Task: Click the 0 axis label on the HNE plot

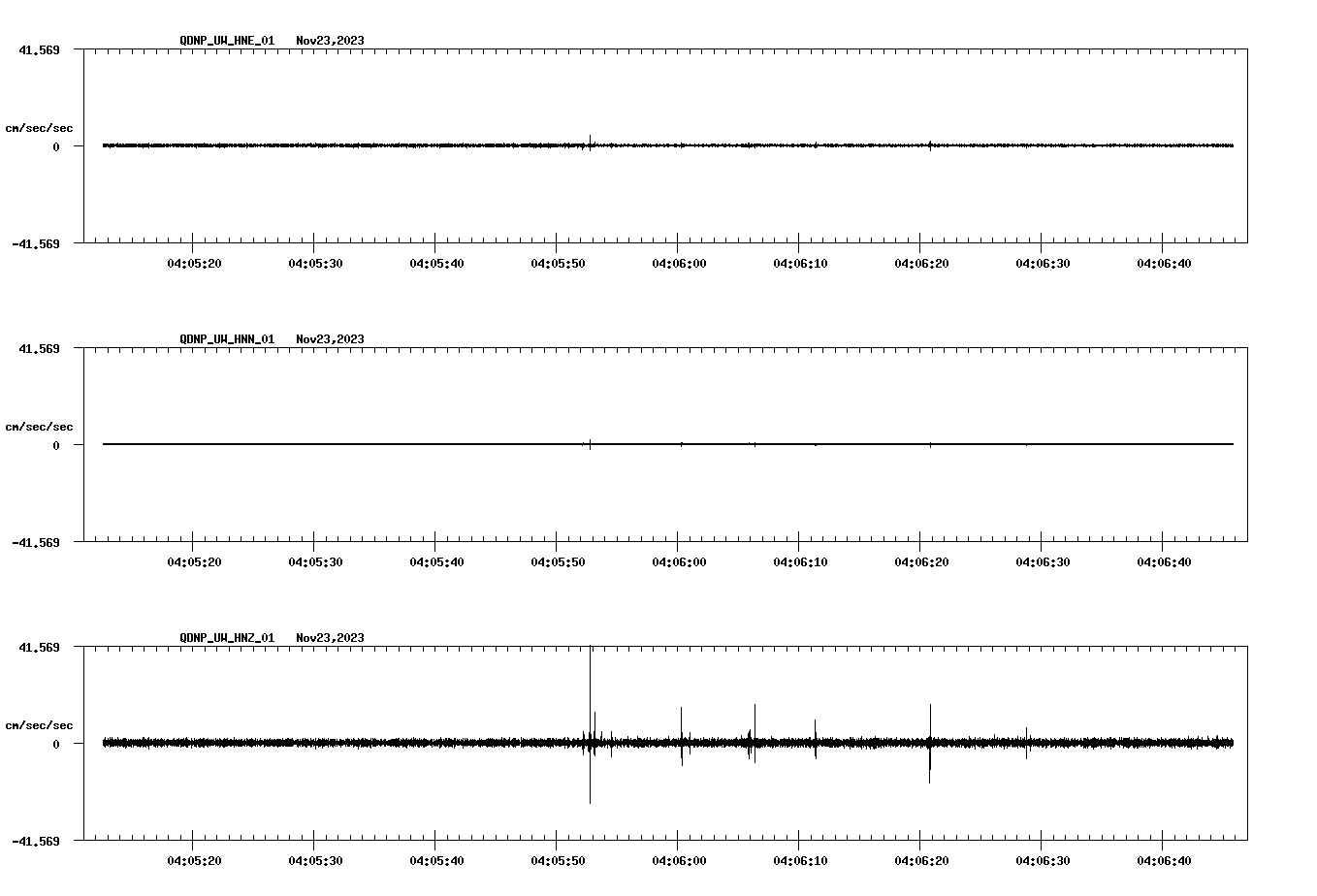Action: tap(56, 146)
